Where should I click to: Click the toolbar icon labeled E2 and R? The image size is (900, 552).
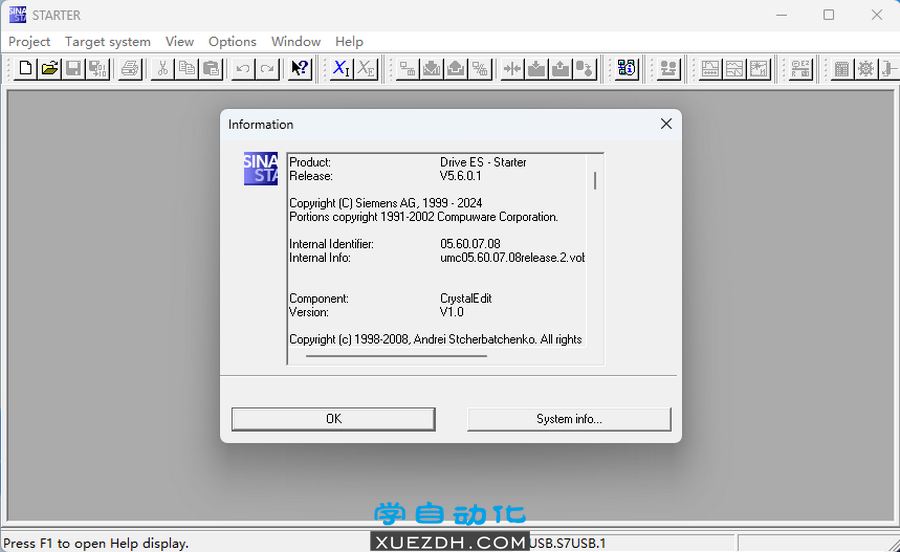tap(801, 69)
